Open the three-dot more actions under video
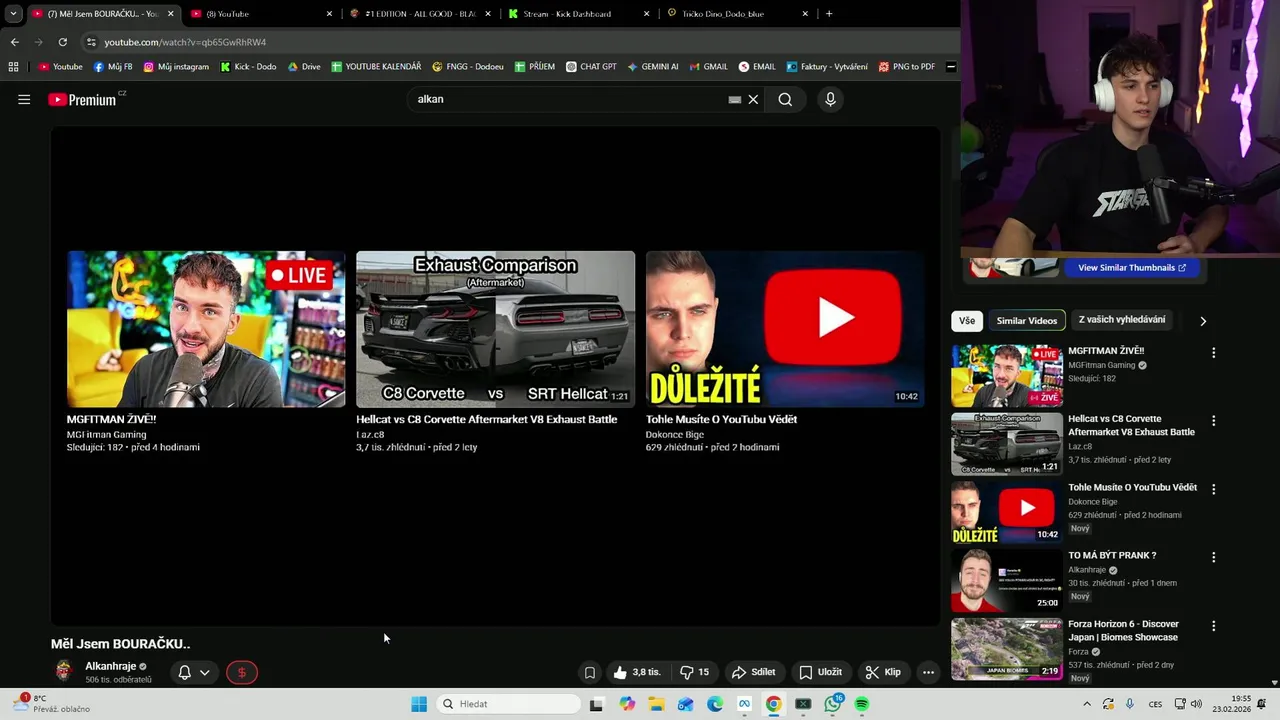Image resolution: width=1280 pixels, height=720 pixels. tap(928, 672)
